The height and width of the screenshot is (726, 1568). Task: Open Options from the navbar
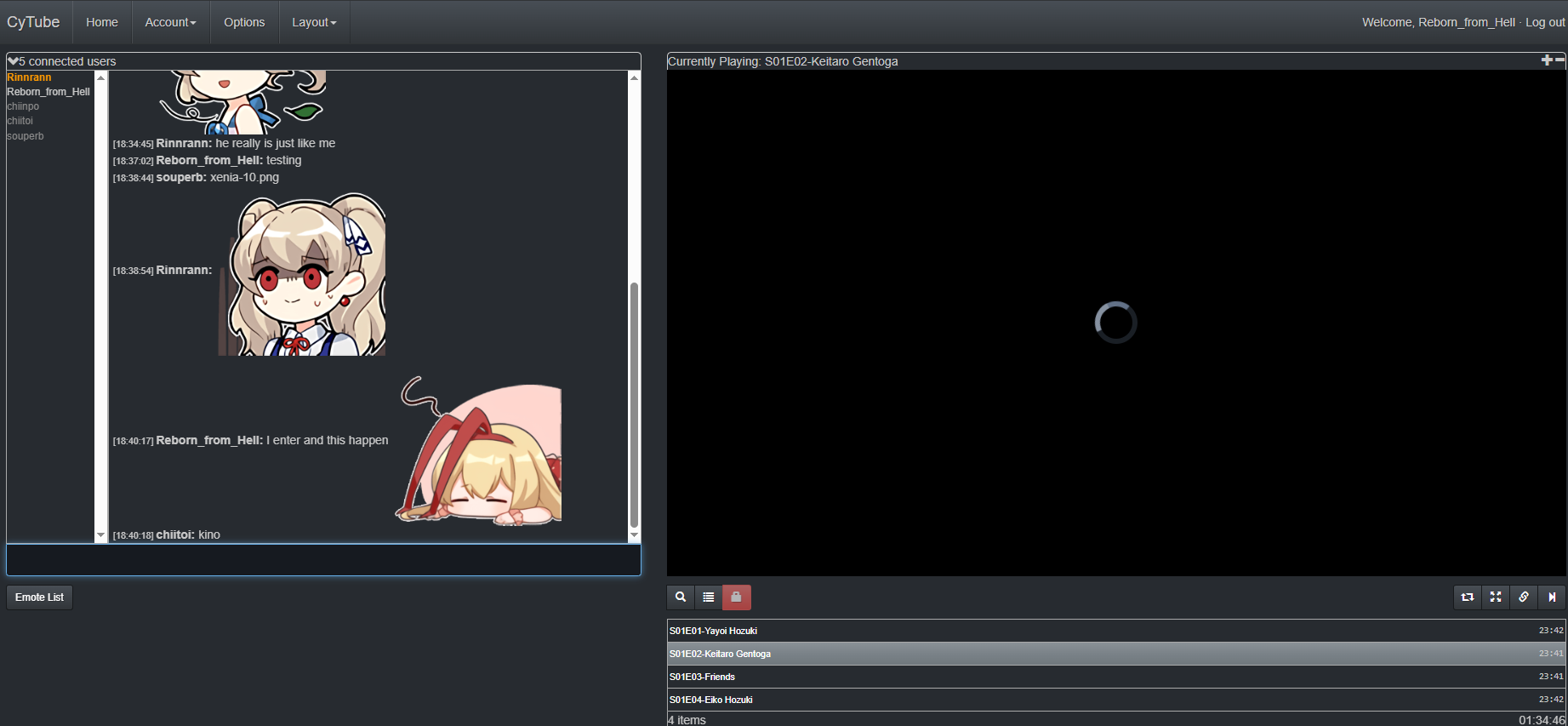(244, 22)
